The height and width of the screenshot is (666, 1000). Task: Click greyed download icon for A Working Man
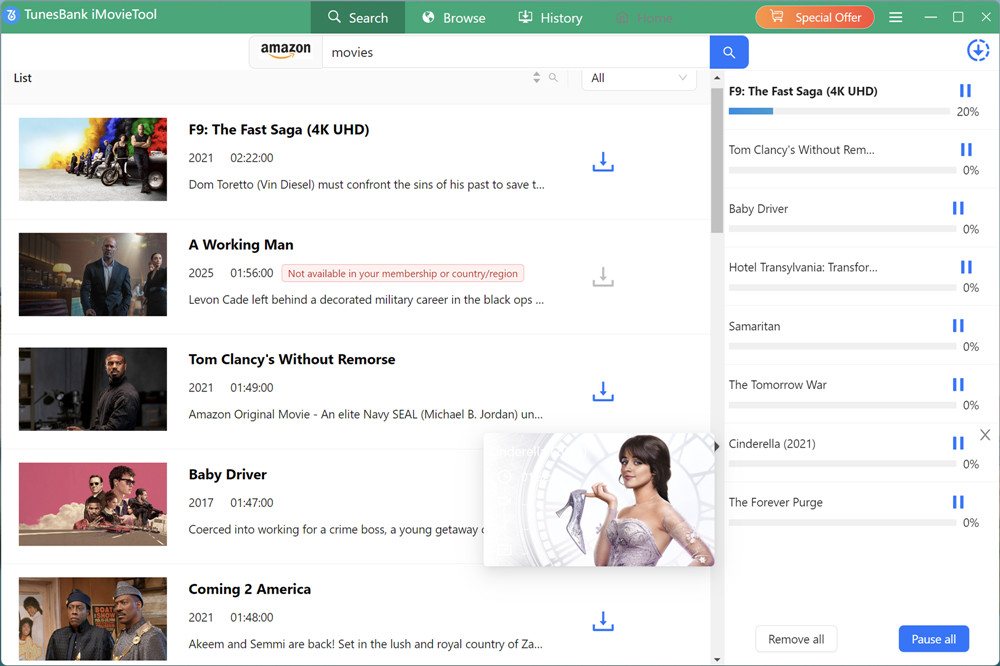click(603, 277)
